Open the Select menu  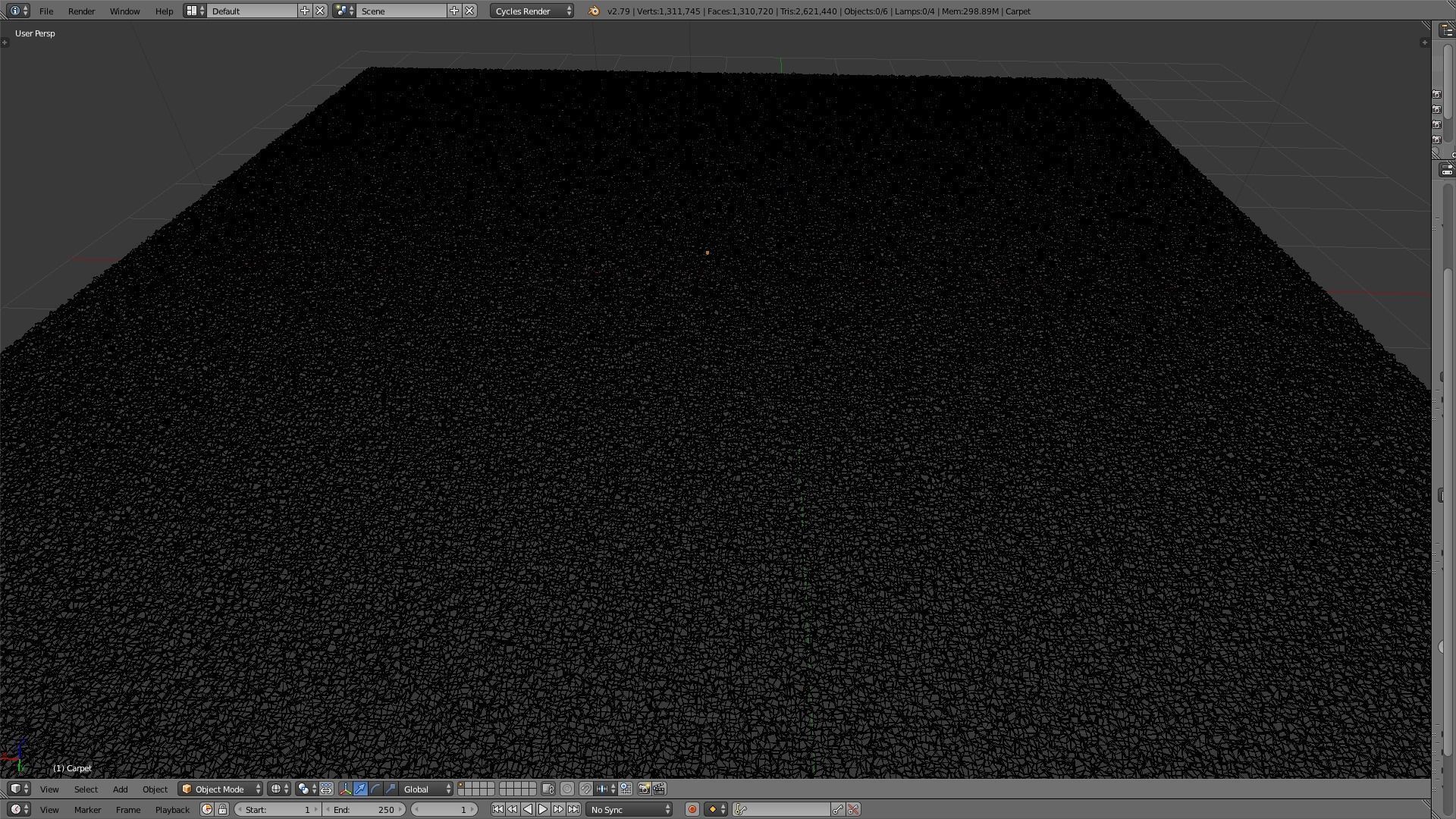coord(86,789)
